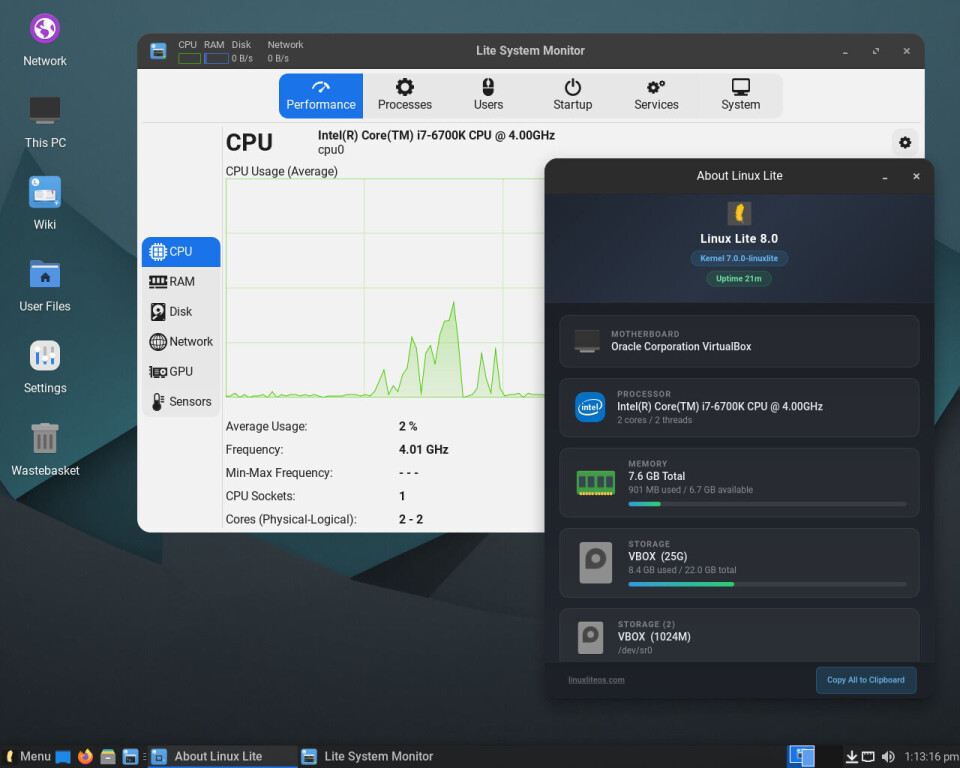
Task: Select the Oracle Corporation VirtualBox text
Action: click(x=681, y=347)
